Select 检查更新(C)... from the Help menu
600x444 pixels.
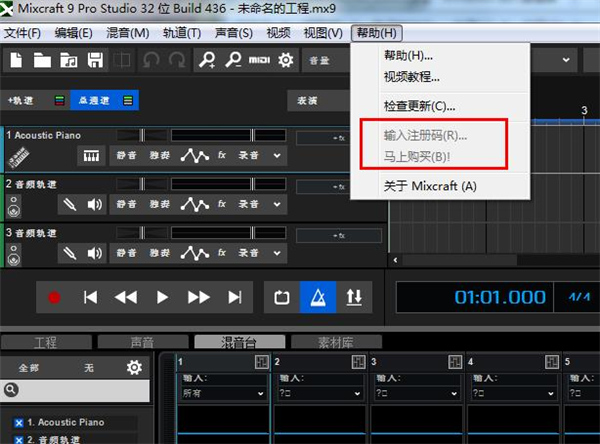pyautogui.click(x=419, y=106)
